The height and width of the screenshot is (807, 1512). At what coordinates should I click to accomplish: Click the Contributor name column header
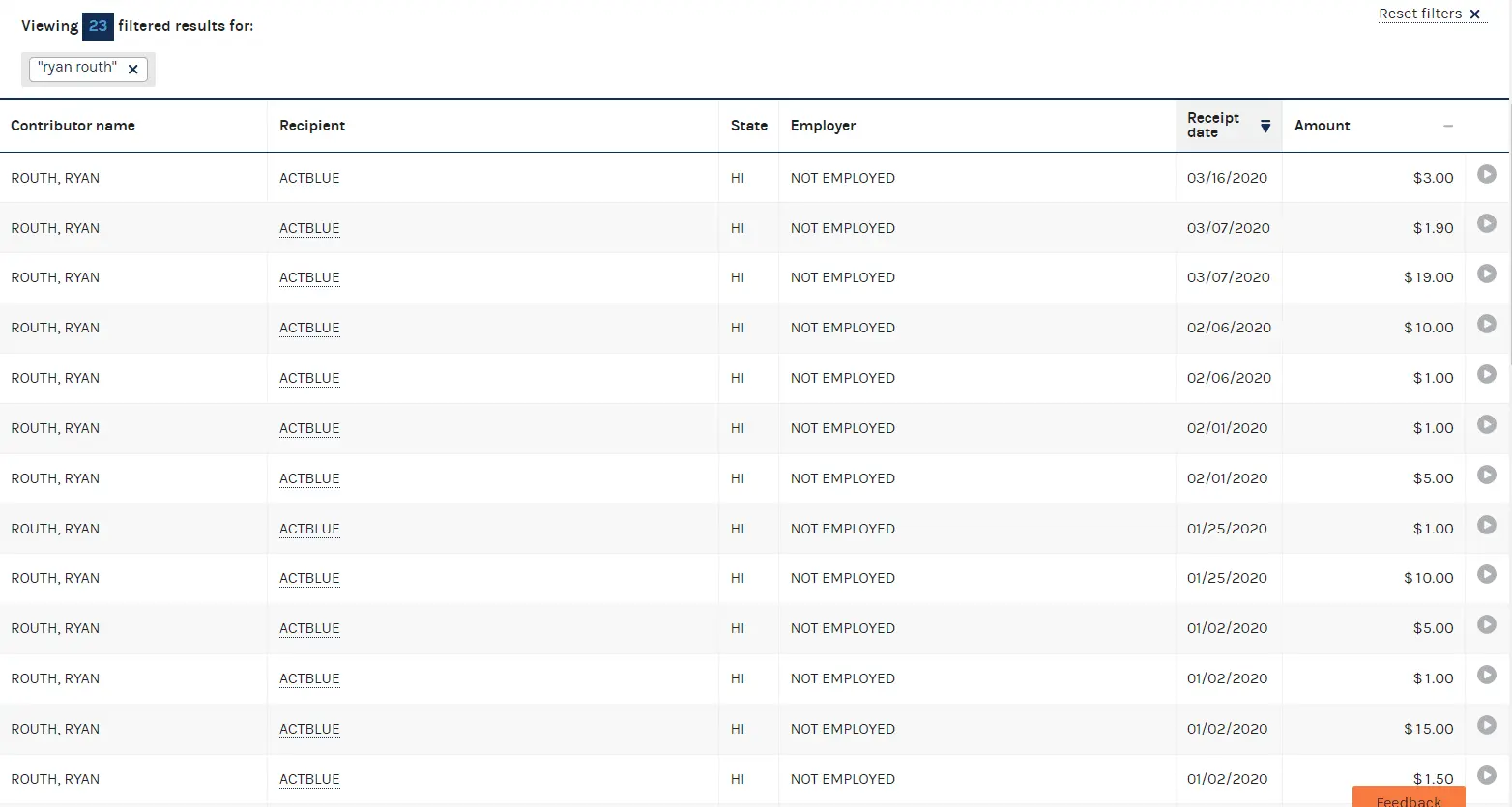[73, 126]
